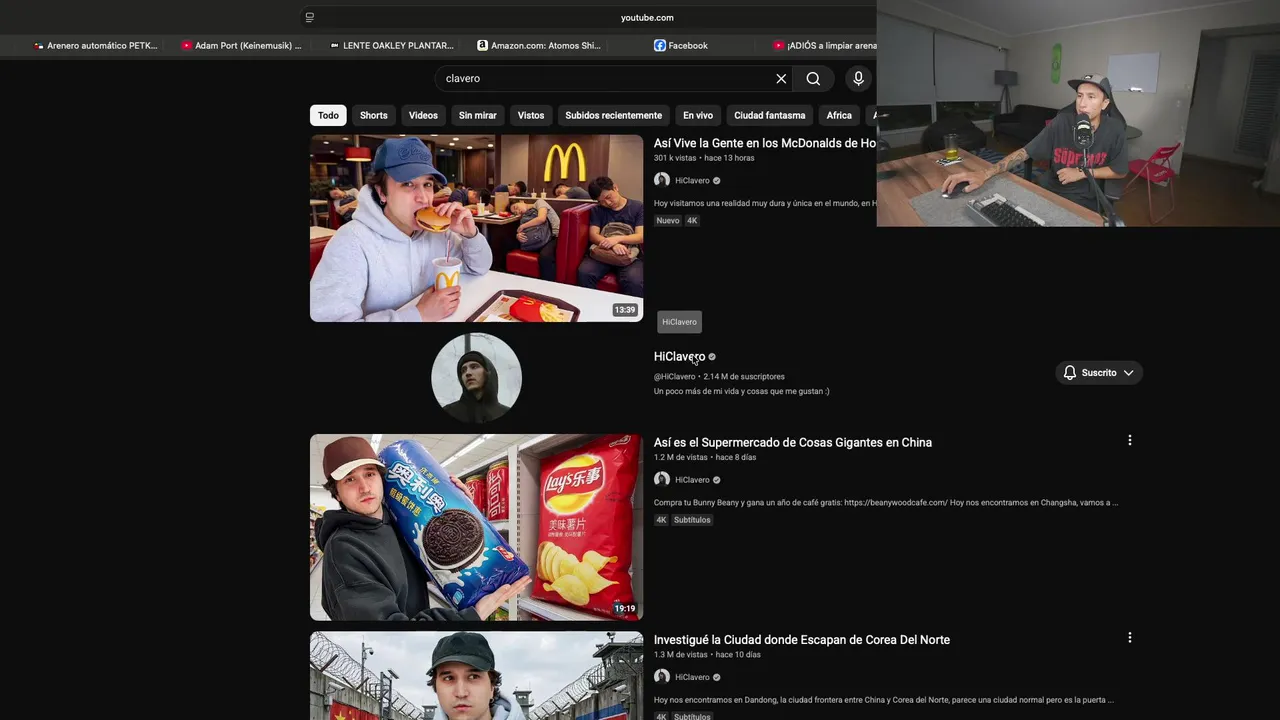Image resolution: width=1280 pixels, height=720 pixels.
Task: Click the youtube.com address bar
Action: (647, 17)
